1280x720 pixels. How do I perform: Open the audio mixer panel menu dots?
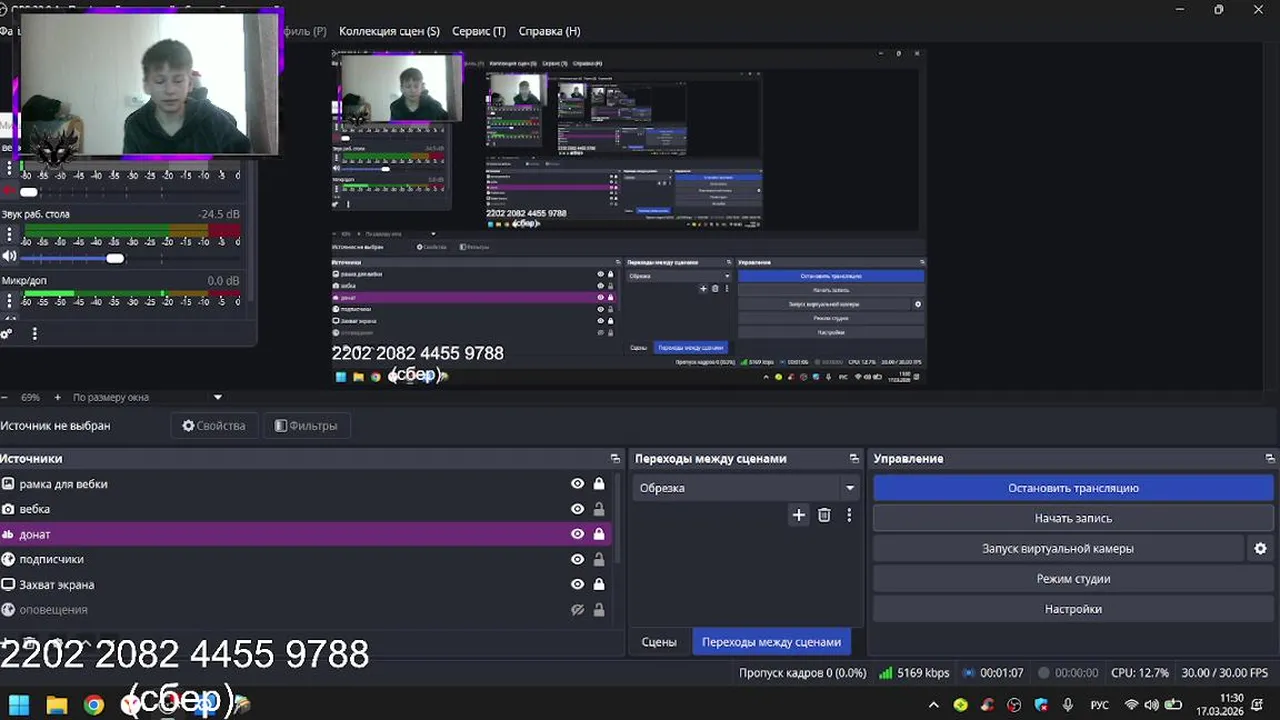point(35,334)
